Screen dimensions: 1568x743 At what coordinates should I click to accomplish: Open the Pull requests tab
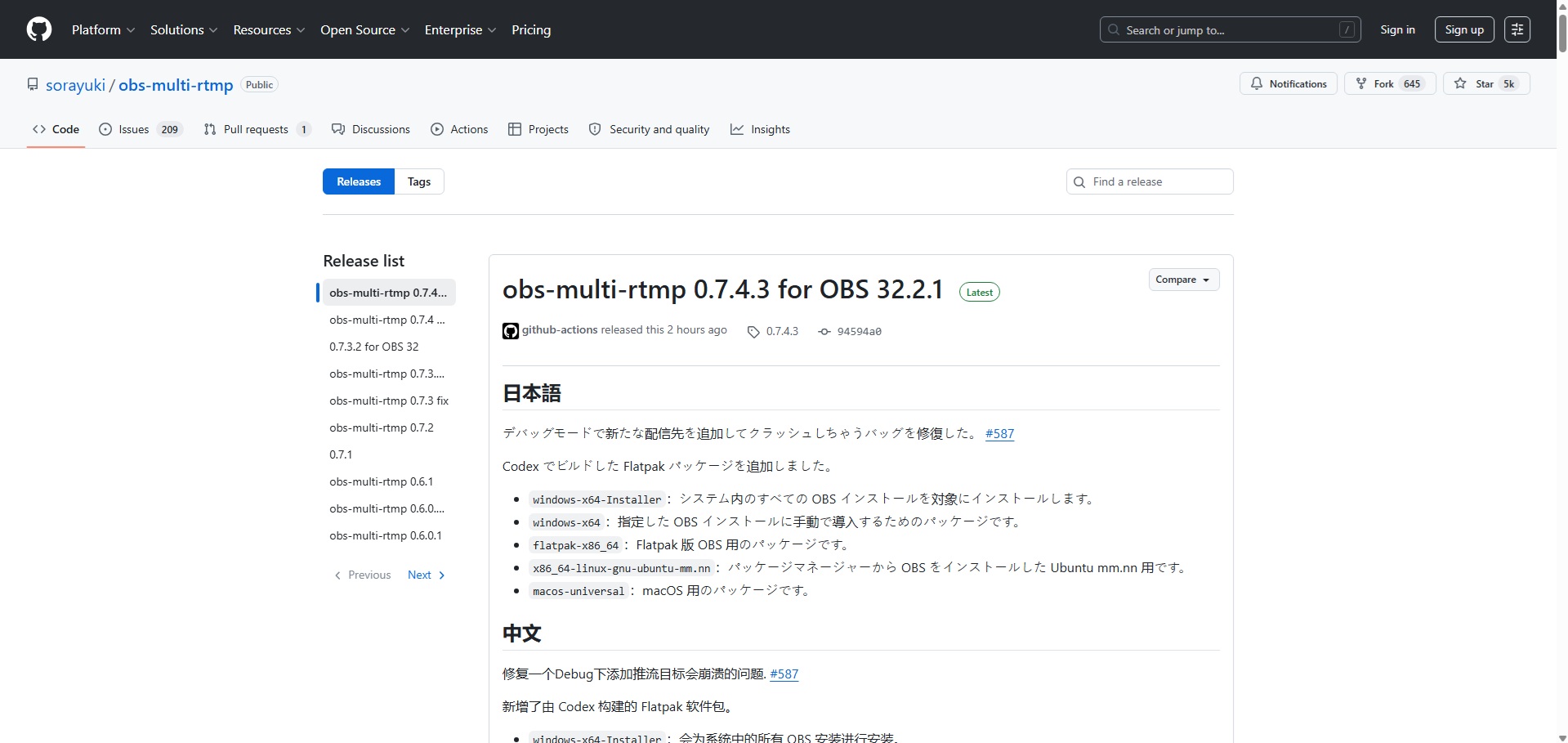tap(257, 129)
